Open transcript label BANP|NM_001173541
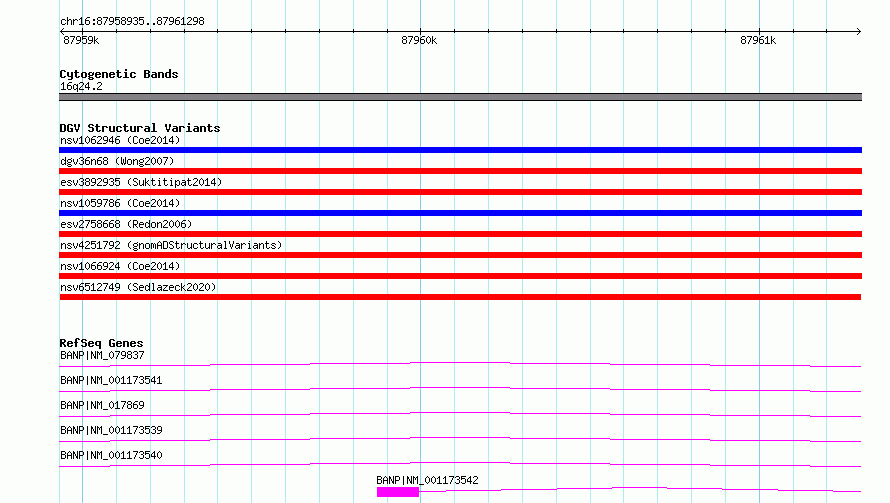 pos(111,380)
